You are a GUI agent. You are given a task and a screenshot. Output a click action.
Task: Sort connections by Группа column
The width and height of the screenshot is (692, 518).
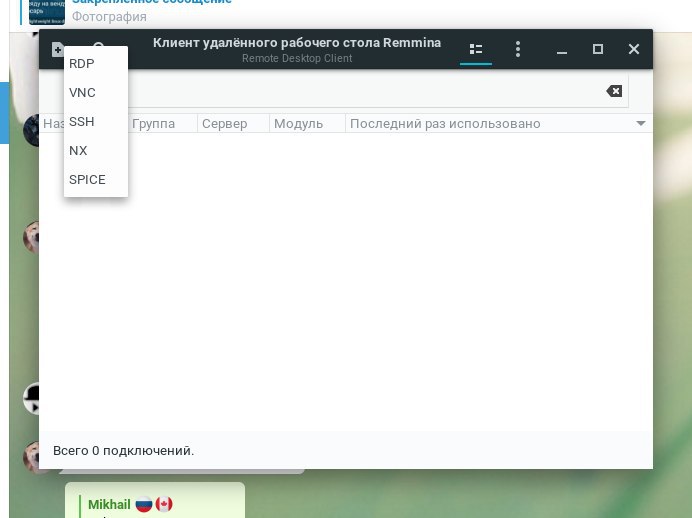point(162,124)
